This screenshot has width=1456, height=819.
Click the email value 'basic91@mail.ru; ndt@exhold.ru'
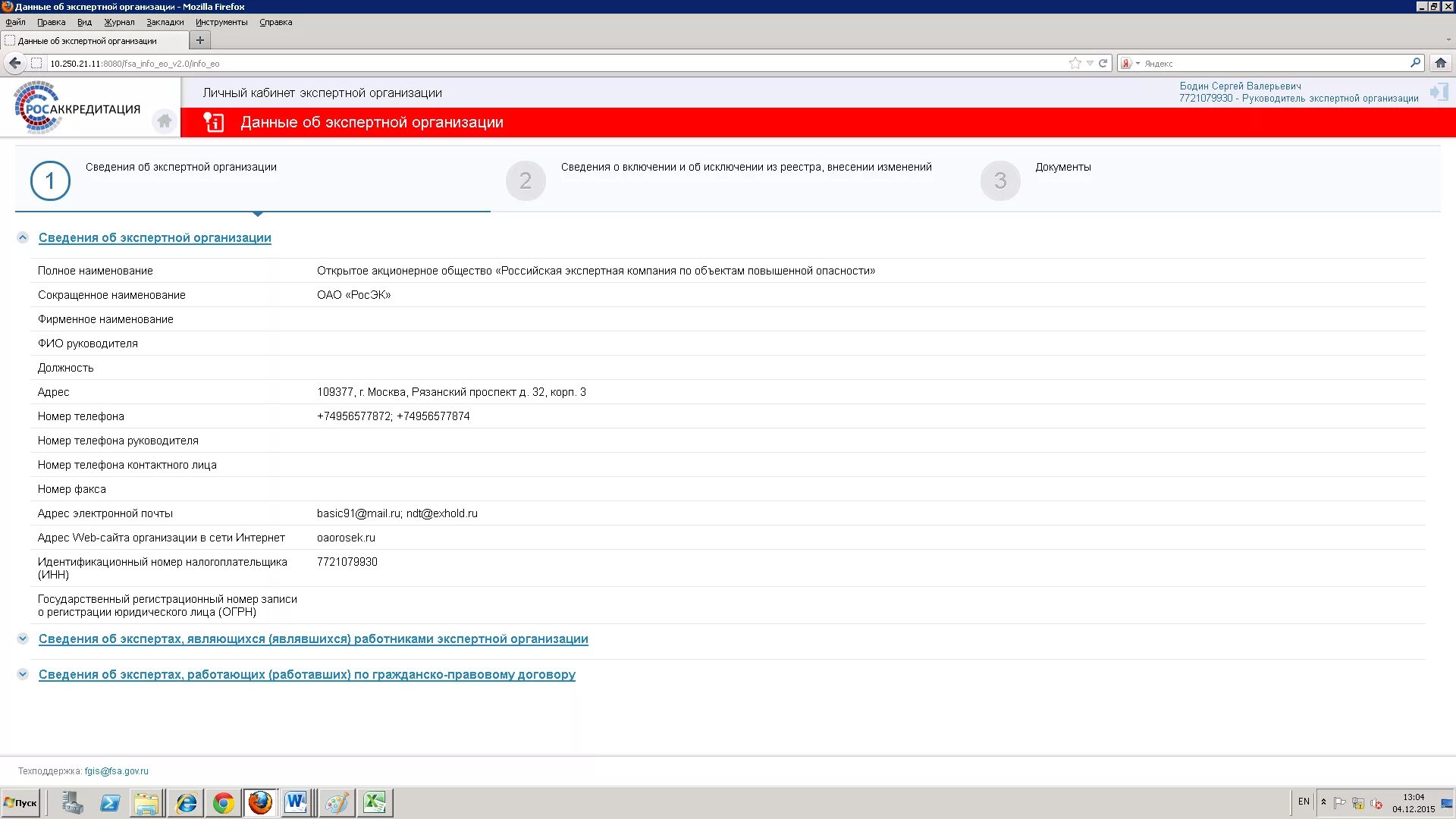point(397,513)
